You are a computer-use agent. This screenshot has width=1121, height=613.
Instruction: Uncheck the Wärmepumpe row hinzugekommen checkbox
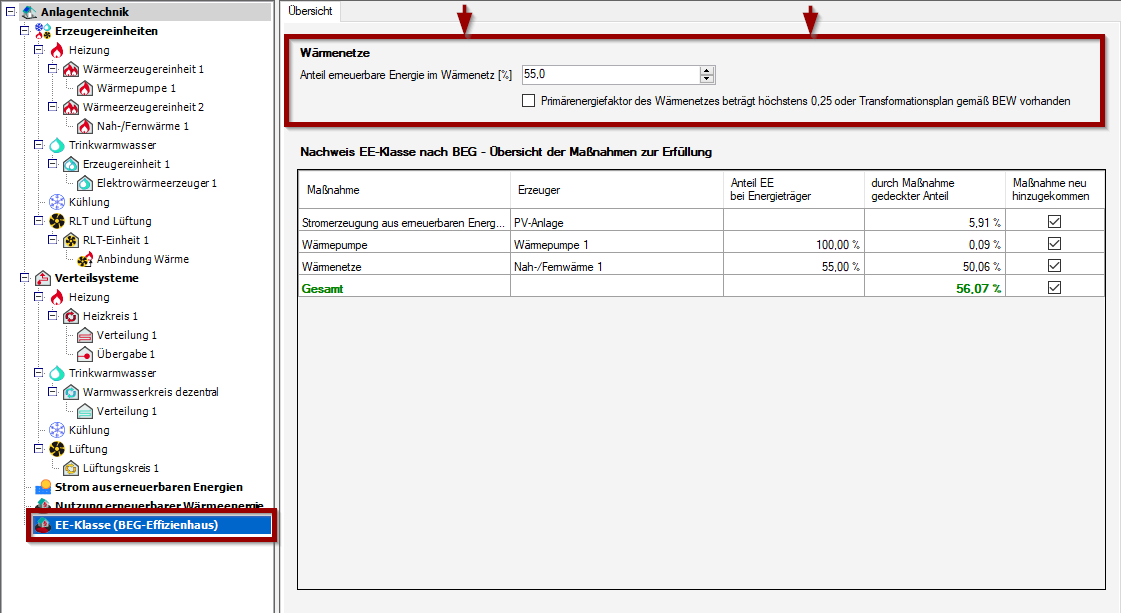[1054, 243]
